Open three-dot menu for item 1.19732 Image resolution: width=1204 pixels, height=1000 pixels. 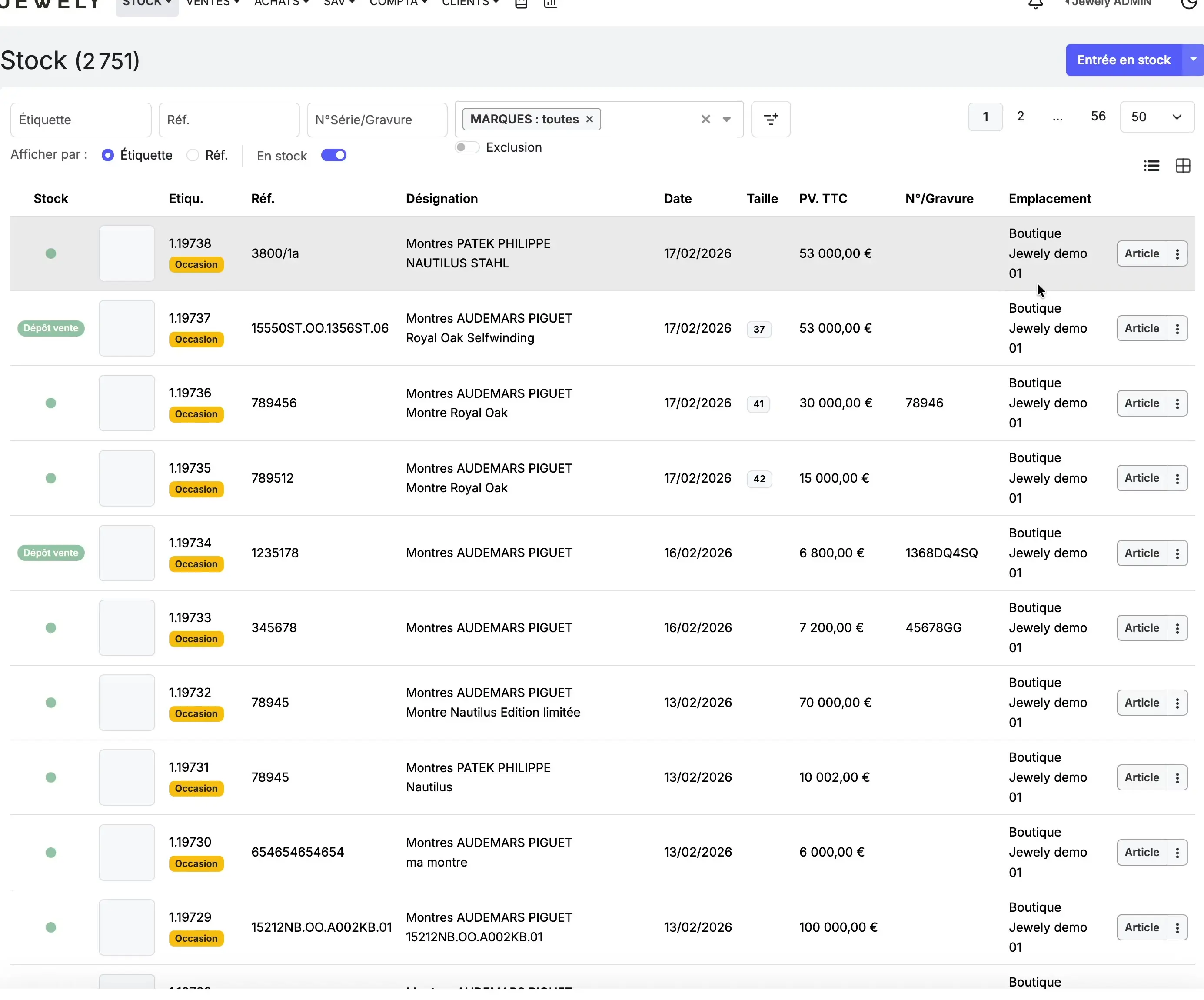tap(1177, 703)
